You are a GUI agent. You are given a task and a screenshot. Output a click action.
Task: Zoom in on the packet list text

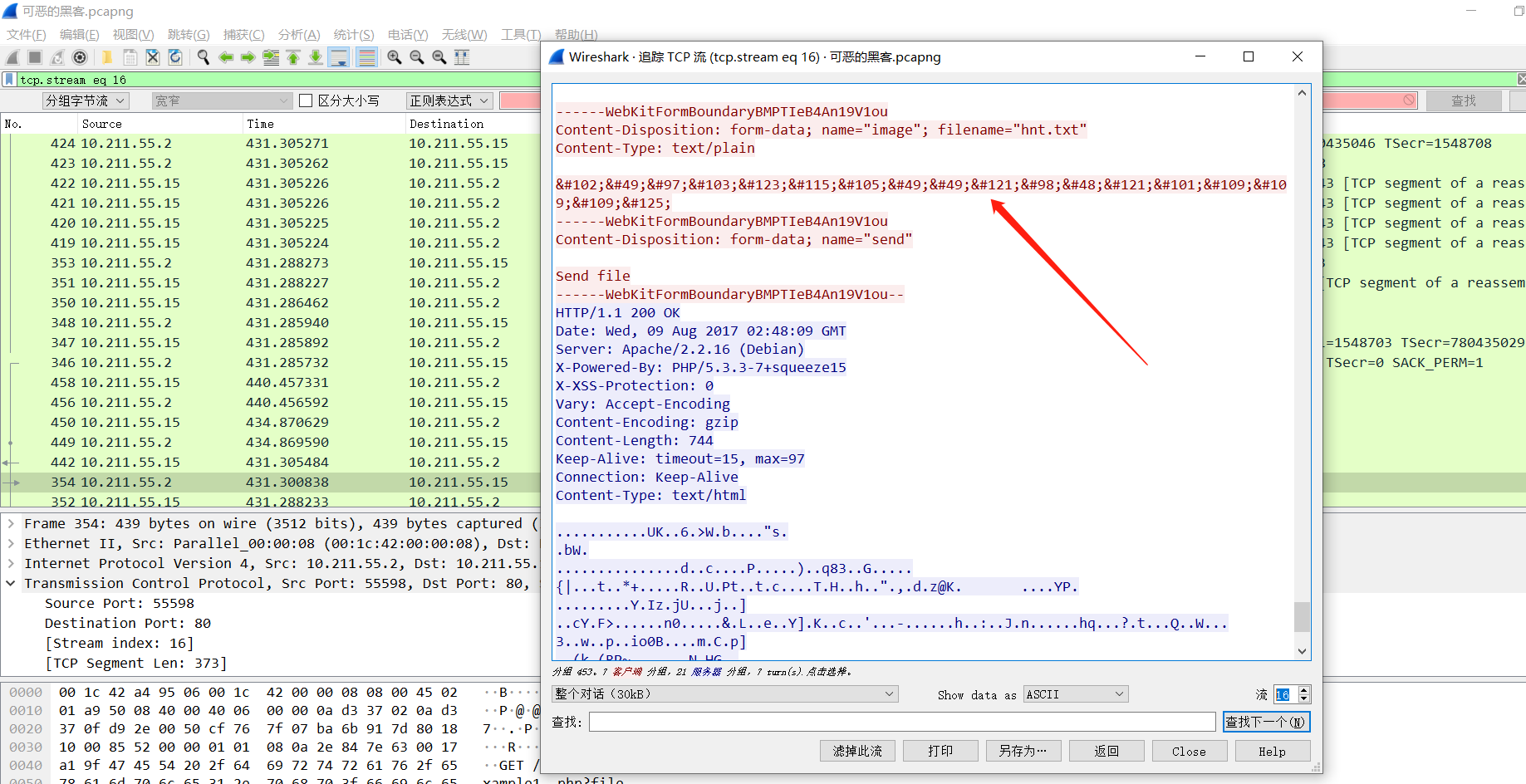tap(395, 56)
